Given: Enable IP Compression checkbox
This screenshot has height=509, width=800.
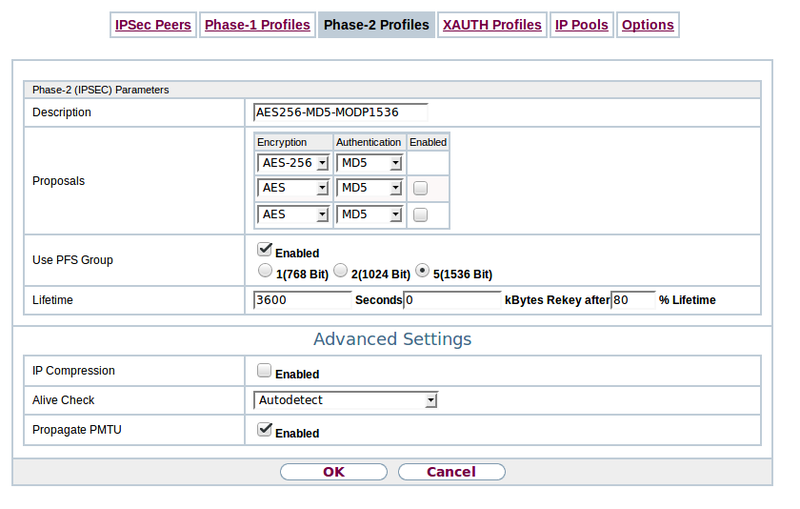Looking at the screenshot, I should (x=265, y=371).
